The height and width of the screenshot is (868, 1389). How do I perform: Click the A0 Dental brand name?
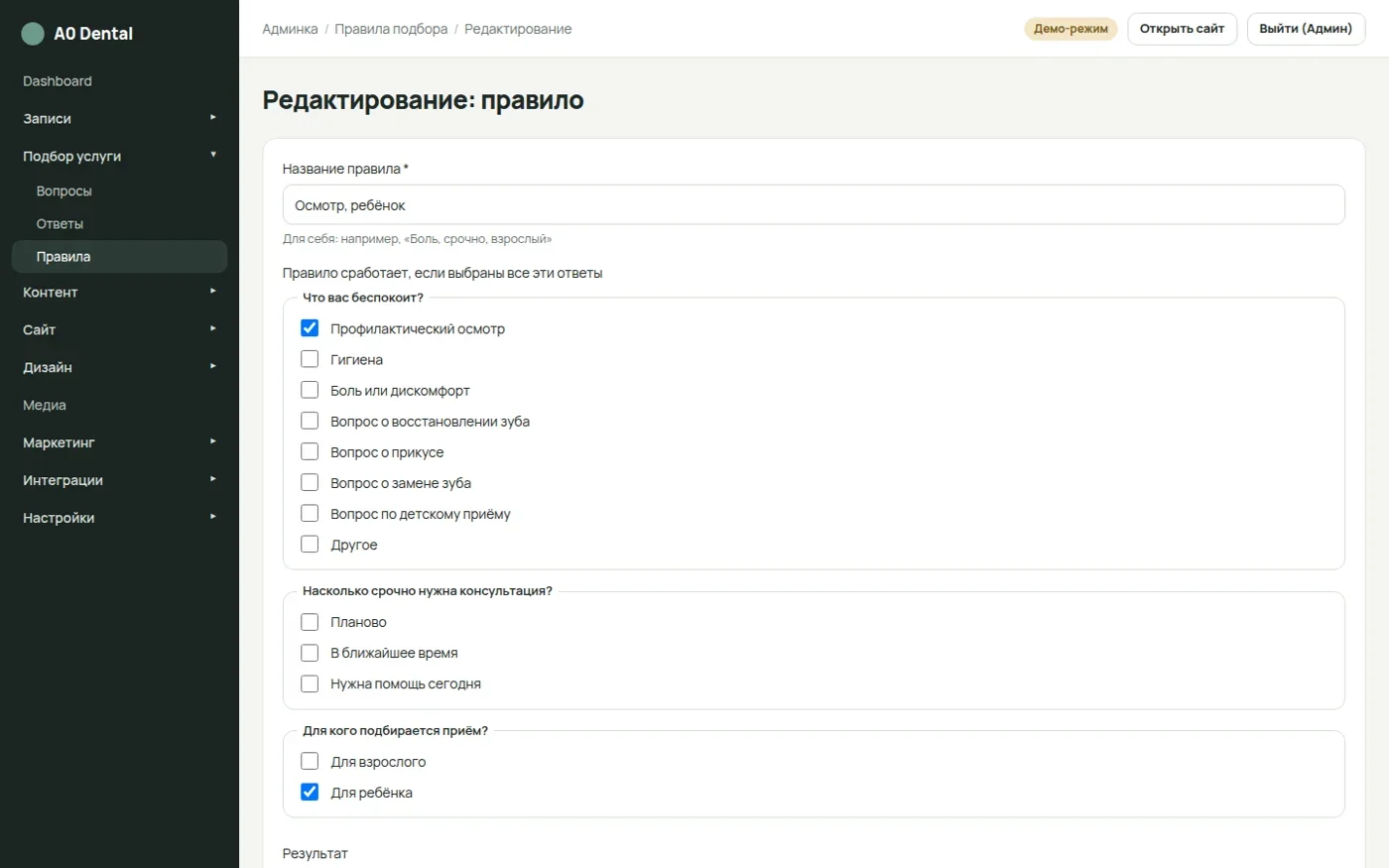[x=93, y=34]
